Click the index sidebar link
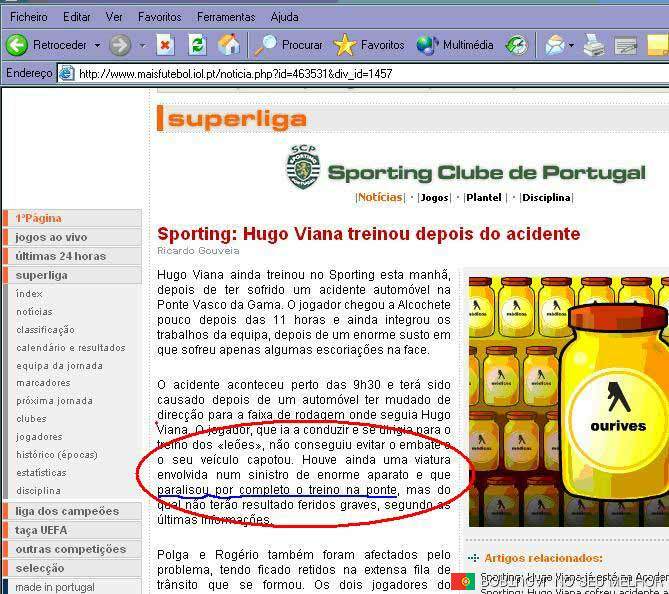The height and width of the screenshot is (594, 669). tap(29, 294)
